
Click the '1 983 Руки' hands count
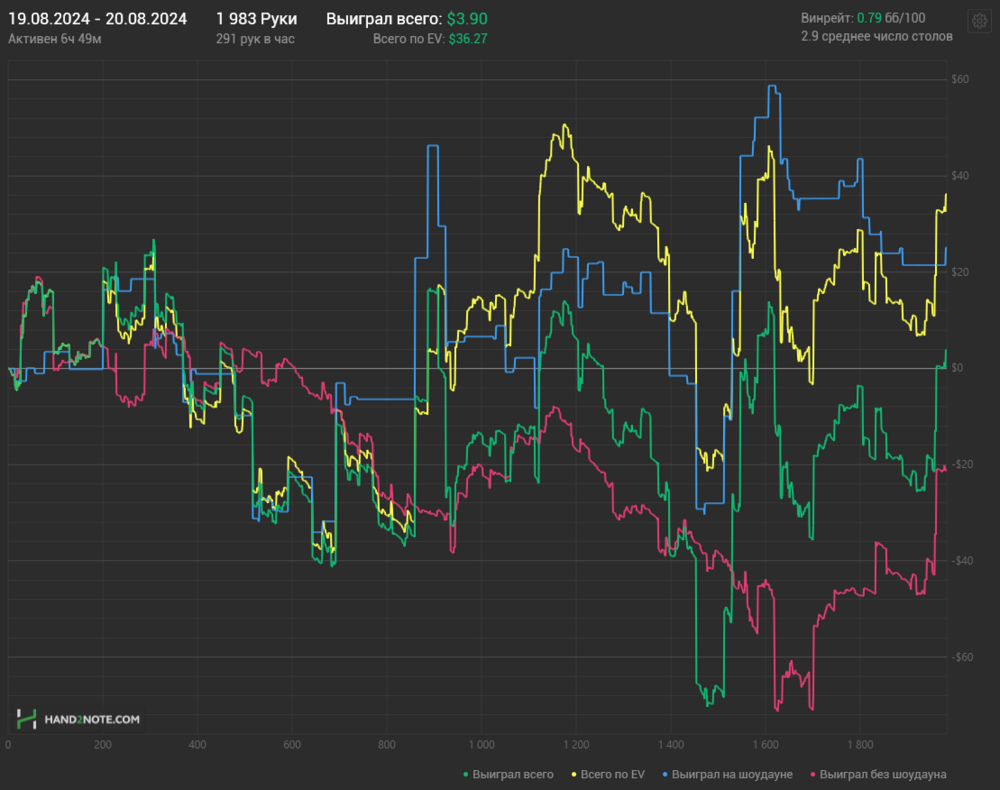click(x=256, y=19)
